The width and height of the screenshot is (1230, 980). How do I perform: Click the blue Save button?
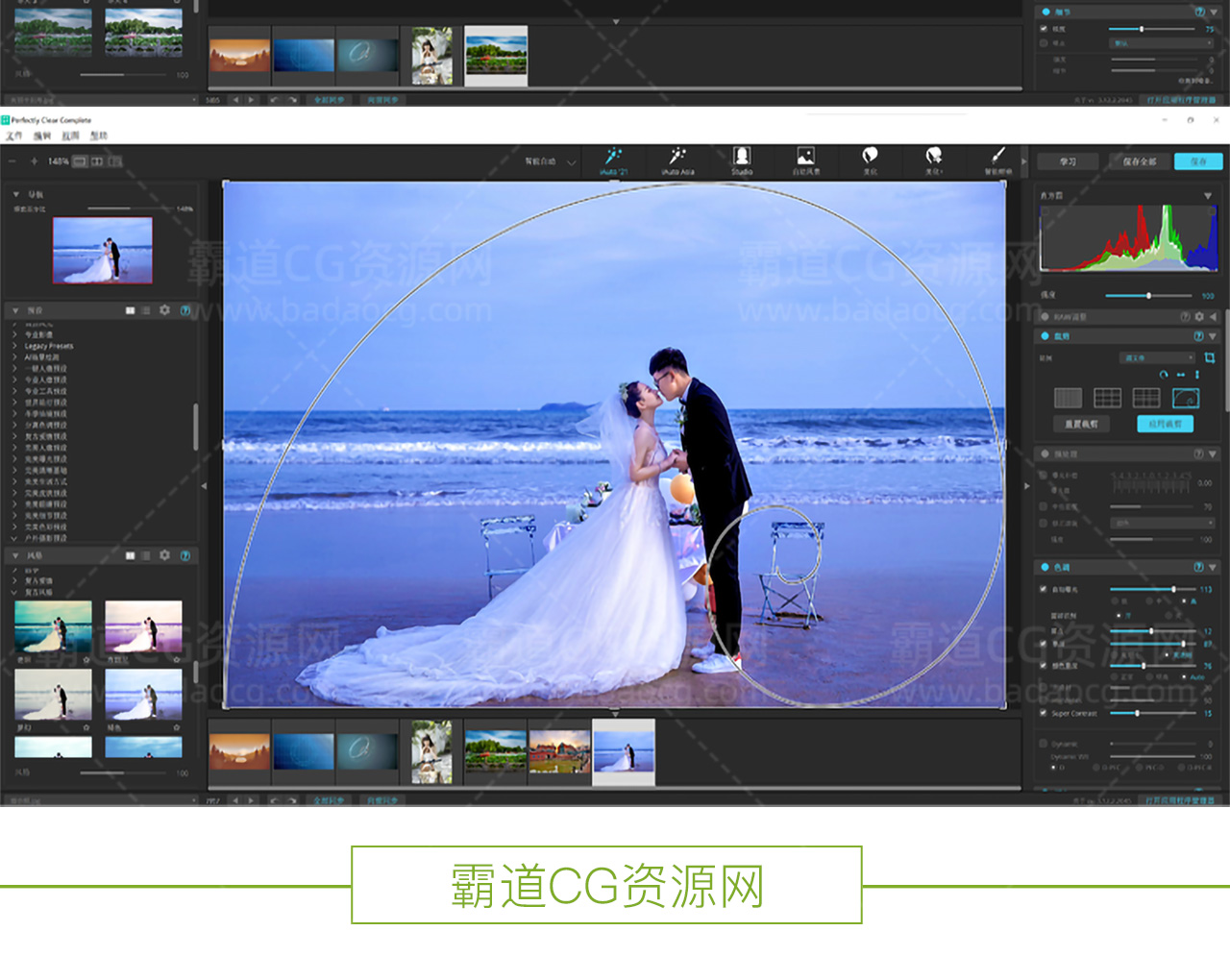tap(1197, 161)
